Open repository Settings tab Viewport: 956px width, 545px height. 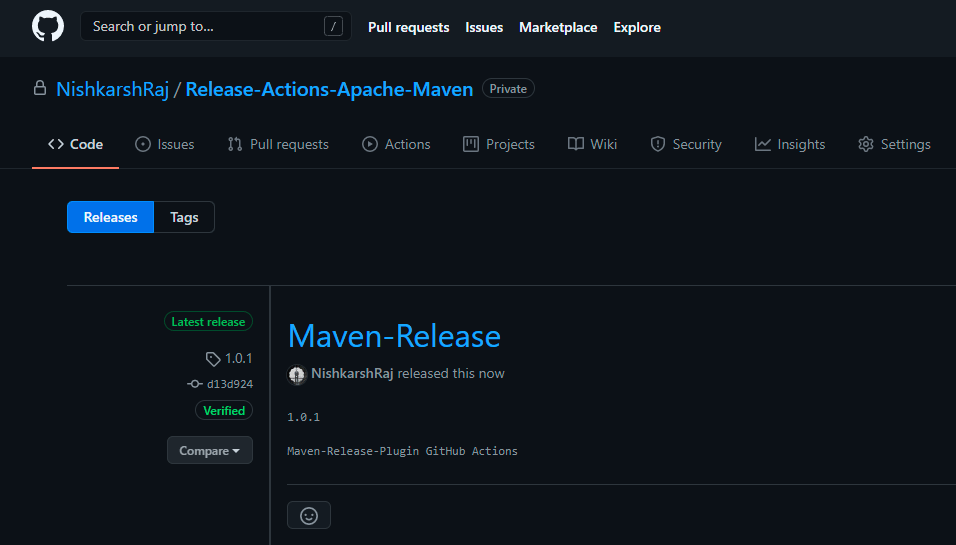(894, 144)
